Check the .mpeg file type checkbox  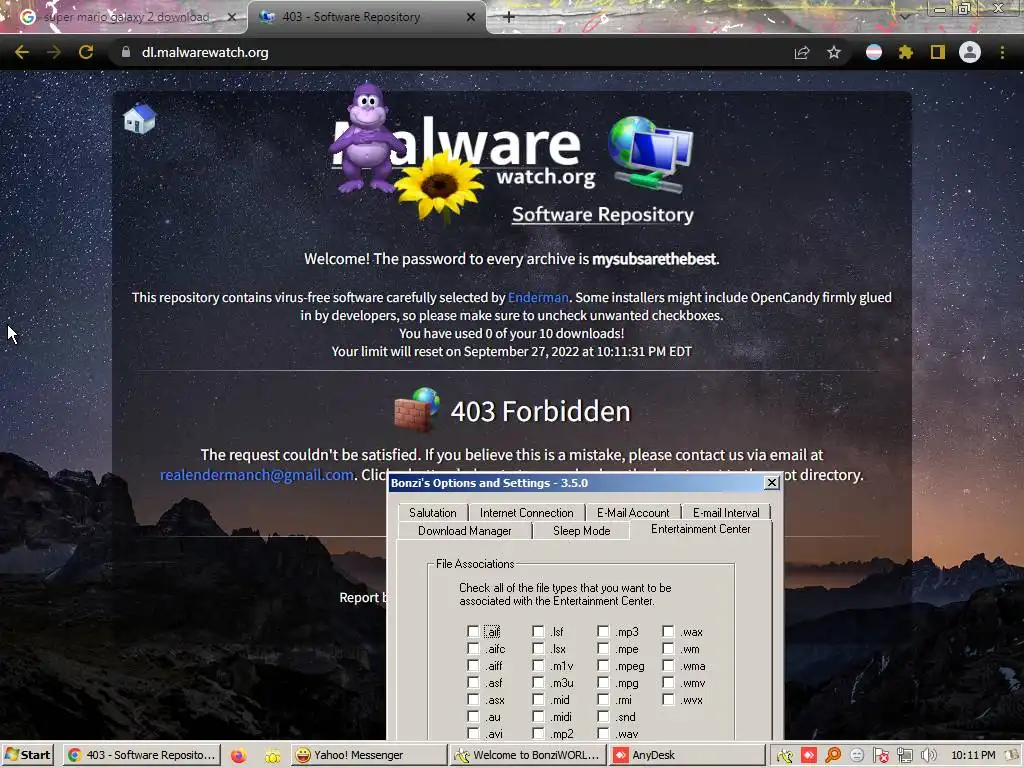click(x=603, y=665)
